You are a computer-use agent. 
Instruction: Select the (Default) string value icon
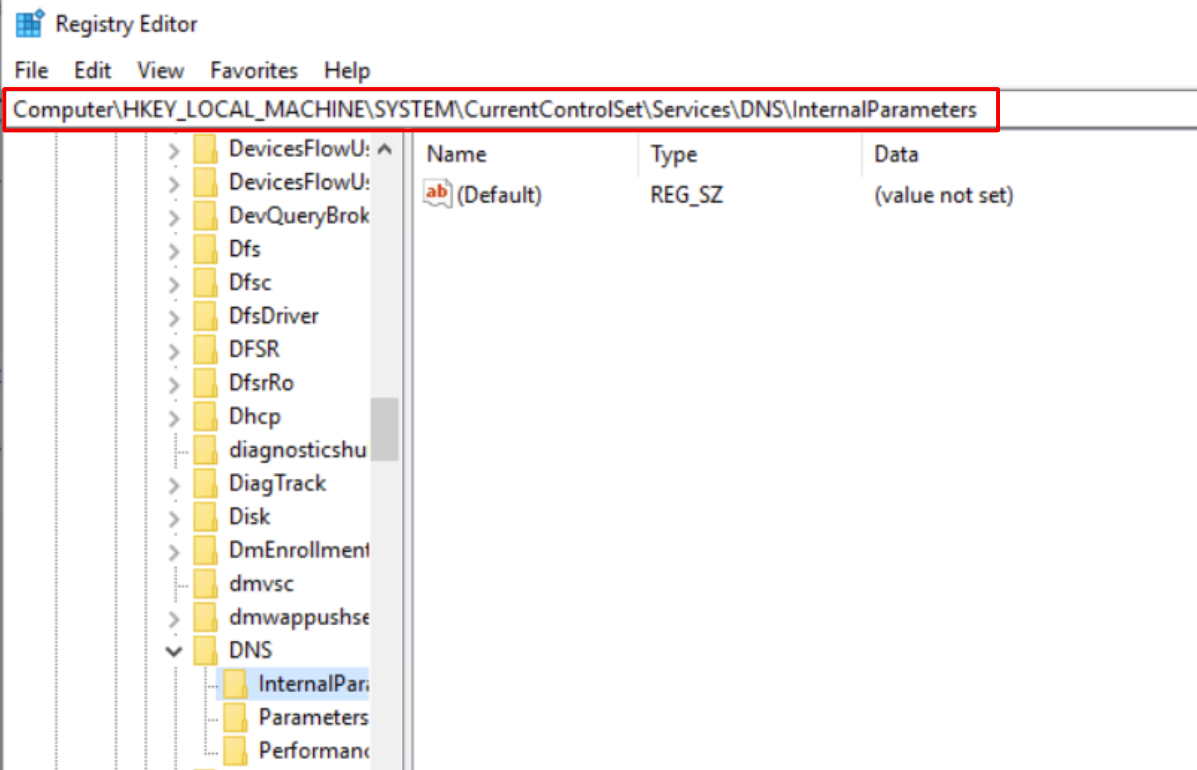point(437,194)
